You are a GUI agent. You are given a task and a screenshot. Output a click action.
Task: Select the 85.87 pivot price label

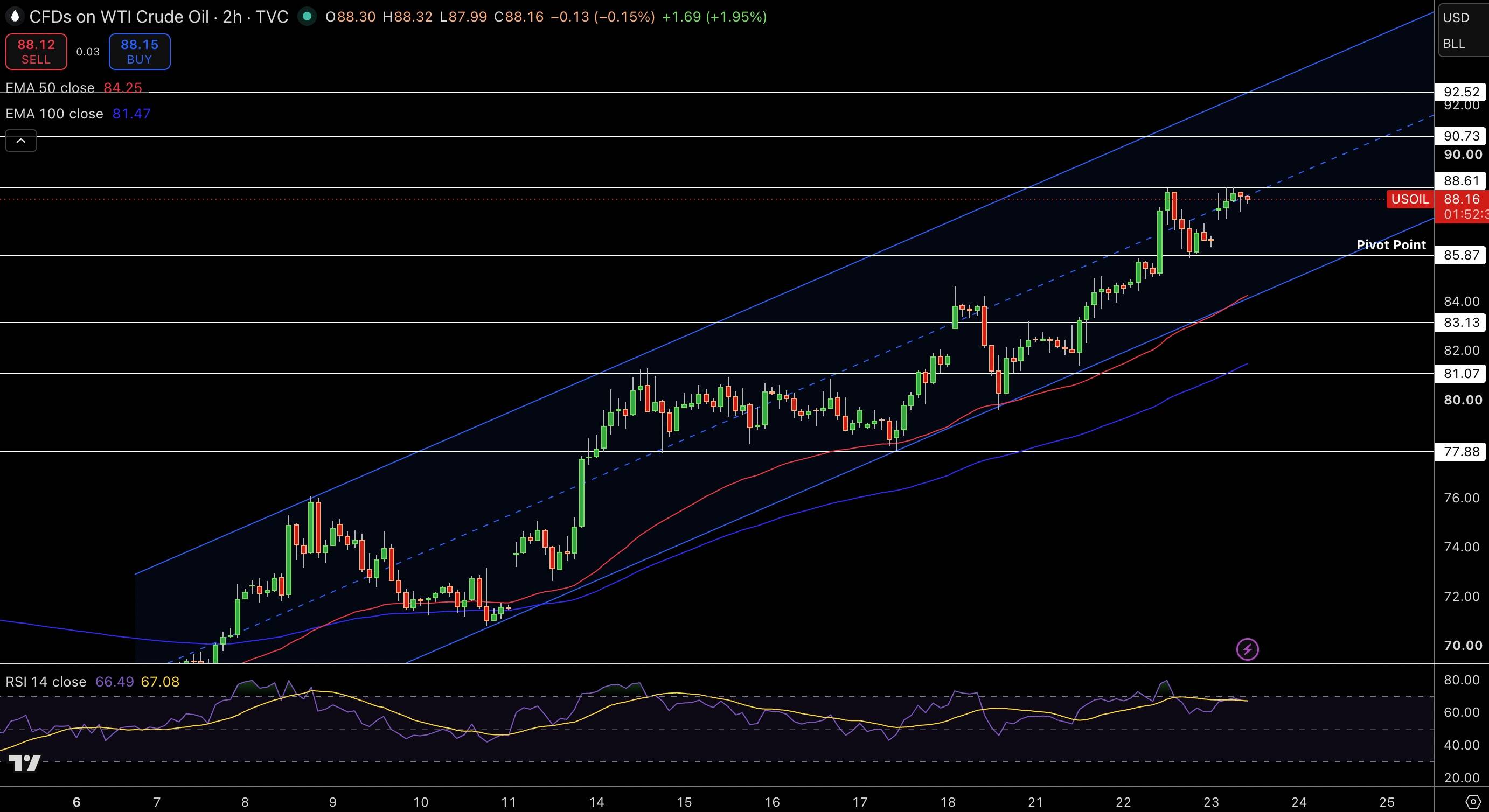coord(1461,255)
